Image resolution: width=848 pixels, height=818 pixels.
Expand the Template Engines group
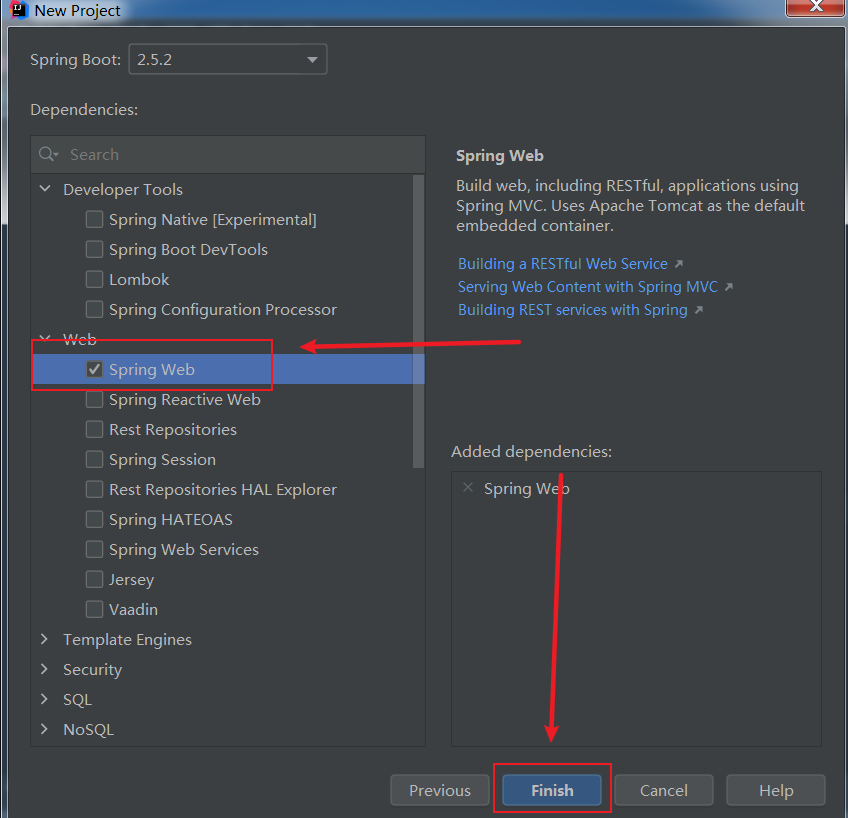[x=44, y=640]
